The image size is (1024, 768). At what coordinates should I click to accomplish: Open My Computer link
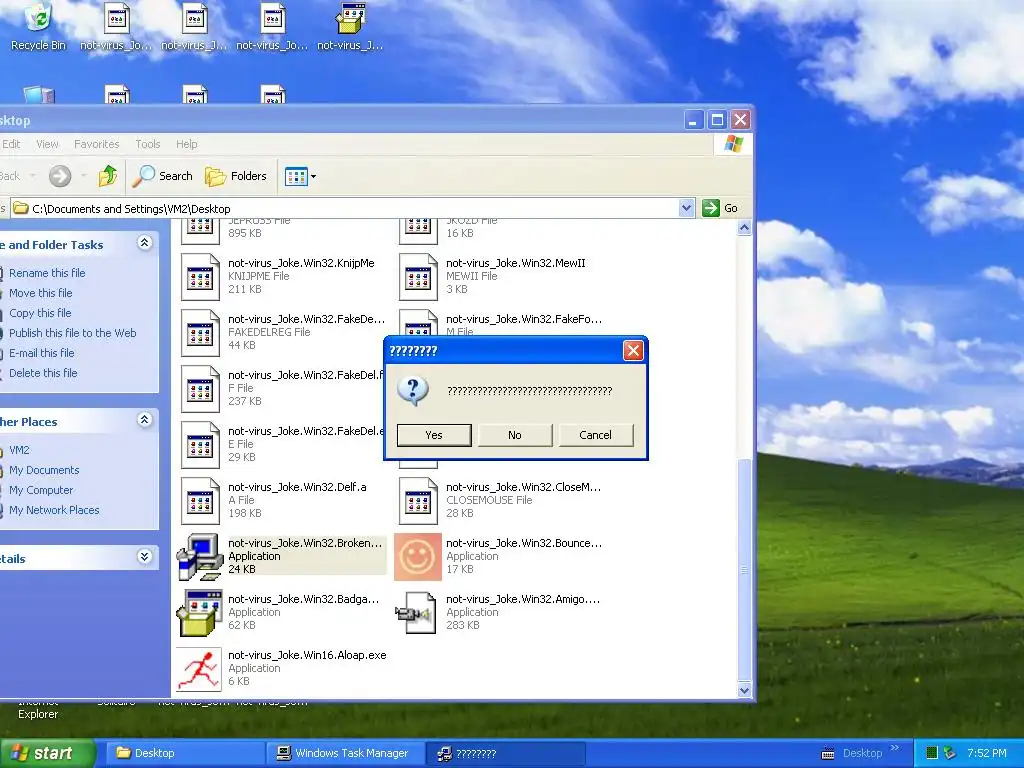(x=41, y=490)
